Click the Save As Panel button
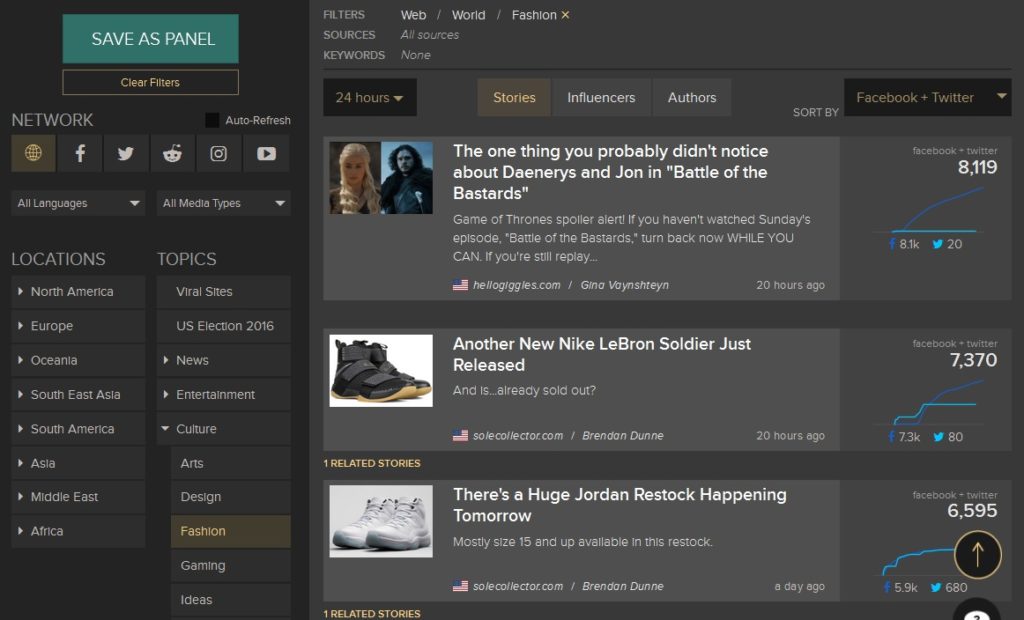This screenshot has width=1024, height=620. tap(150, 38)
